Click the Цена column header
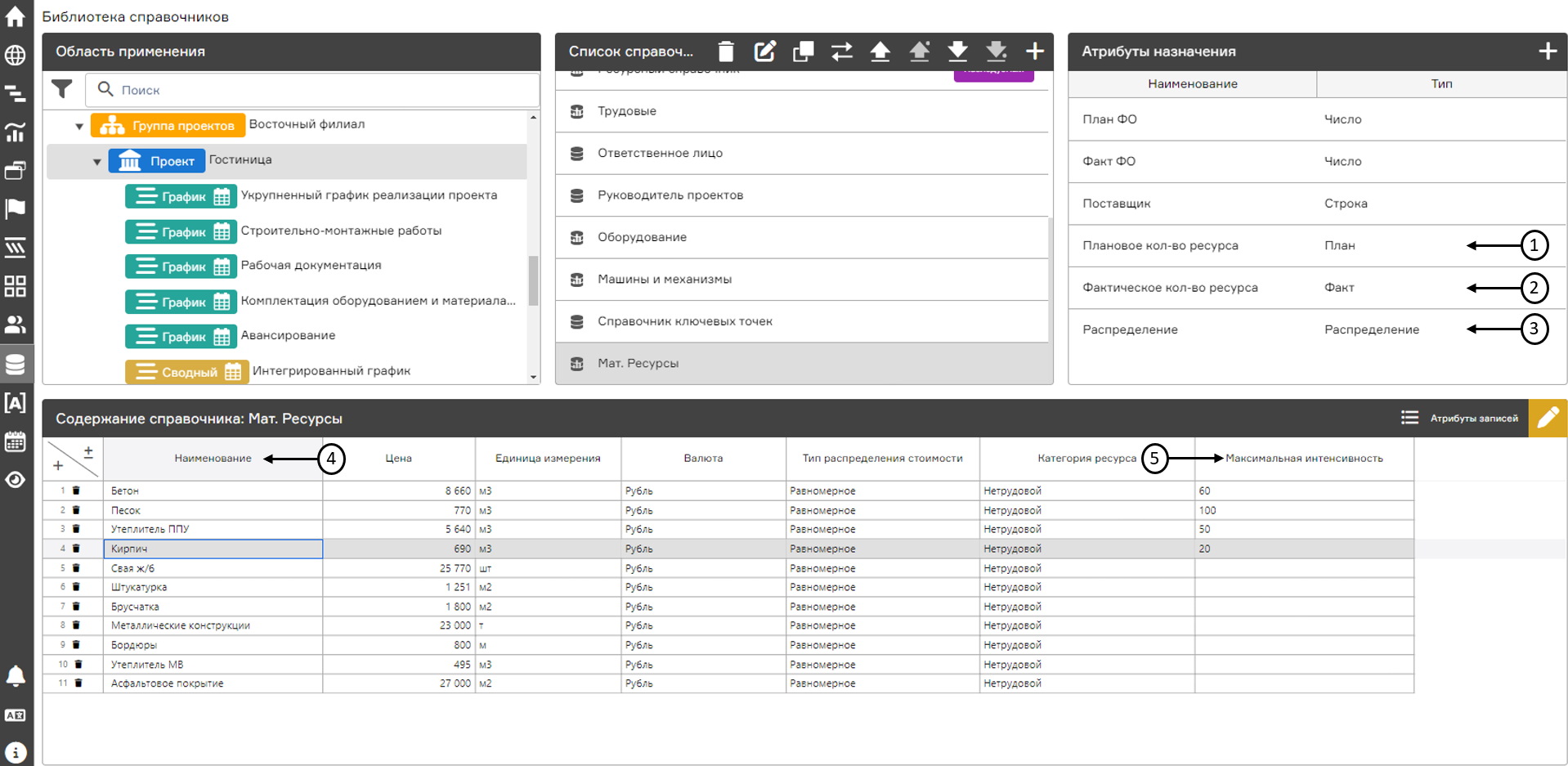The image size is (1568, 766). coord(399,459)
